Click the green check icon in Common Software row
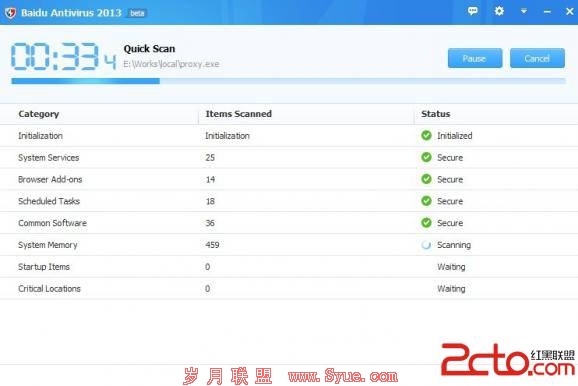Screen dimensions: 578x386 [426, 222]
